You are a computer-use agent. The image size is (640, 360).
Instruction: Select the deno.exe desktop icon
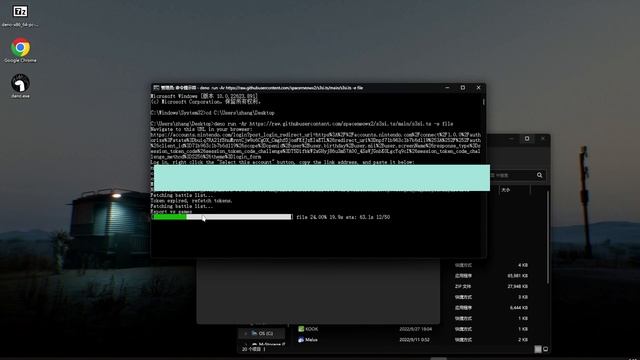click(20, 86)
